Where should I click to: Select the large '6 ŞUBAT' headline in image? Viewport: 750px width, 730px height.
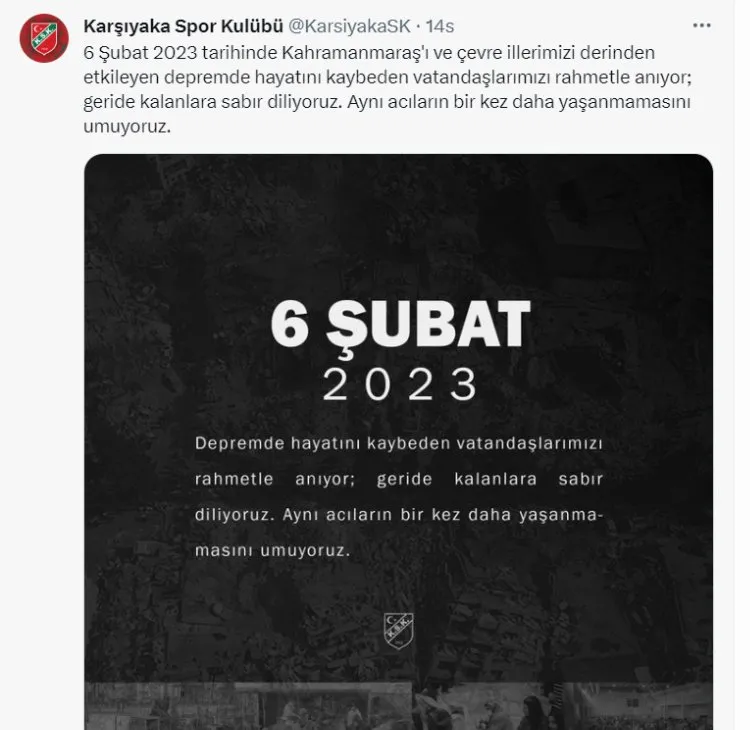(x=400, y=327)
